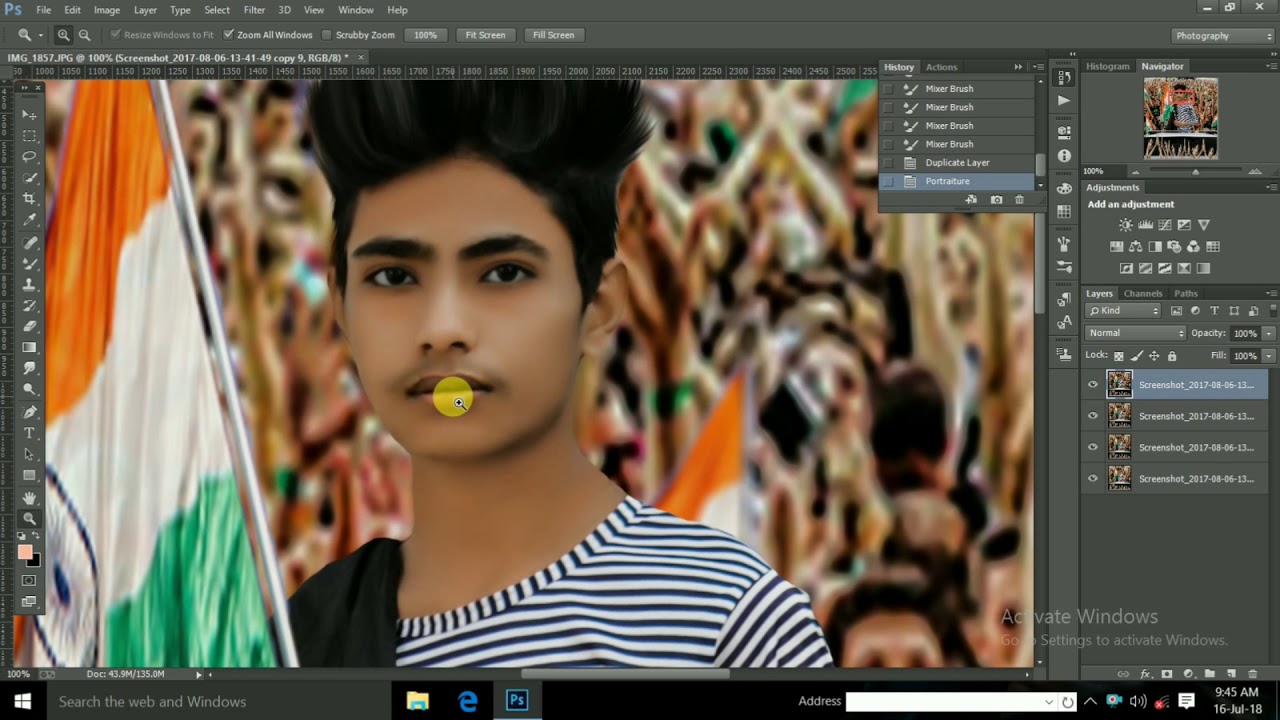The image size is (1280, 720).
Task: Set history brush source at Duplicate Layer
Action: [888, 163]
